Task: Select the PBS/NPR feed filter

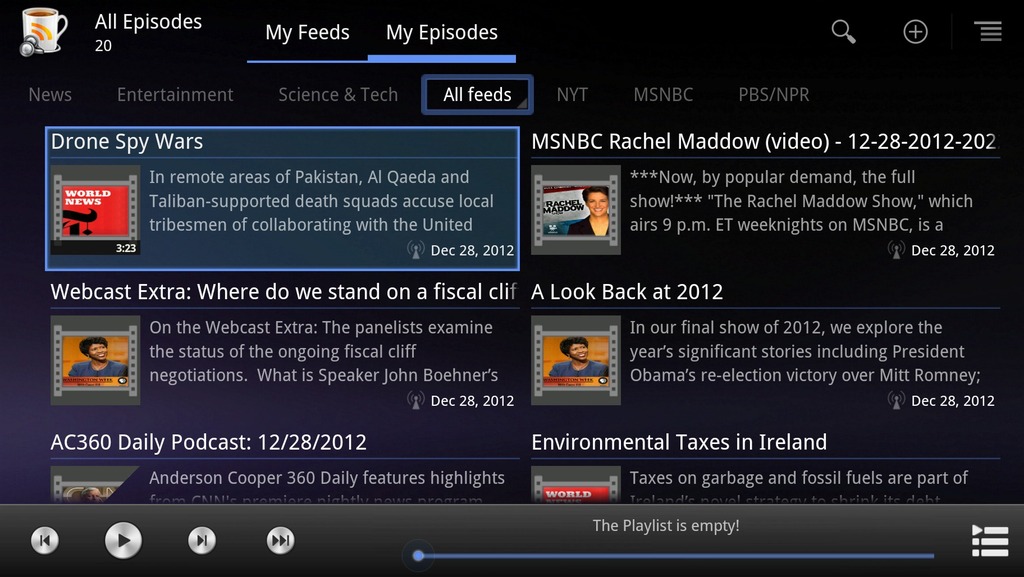Action: (774, 95)
